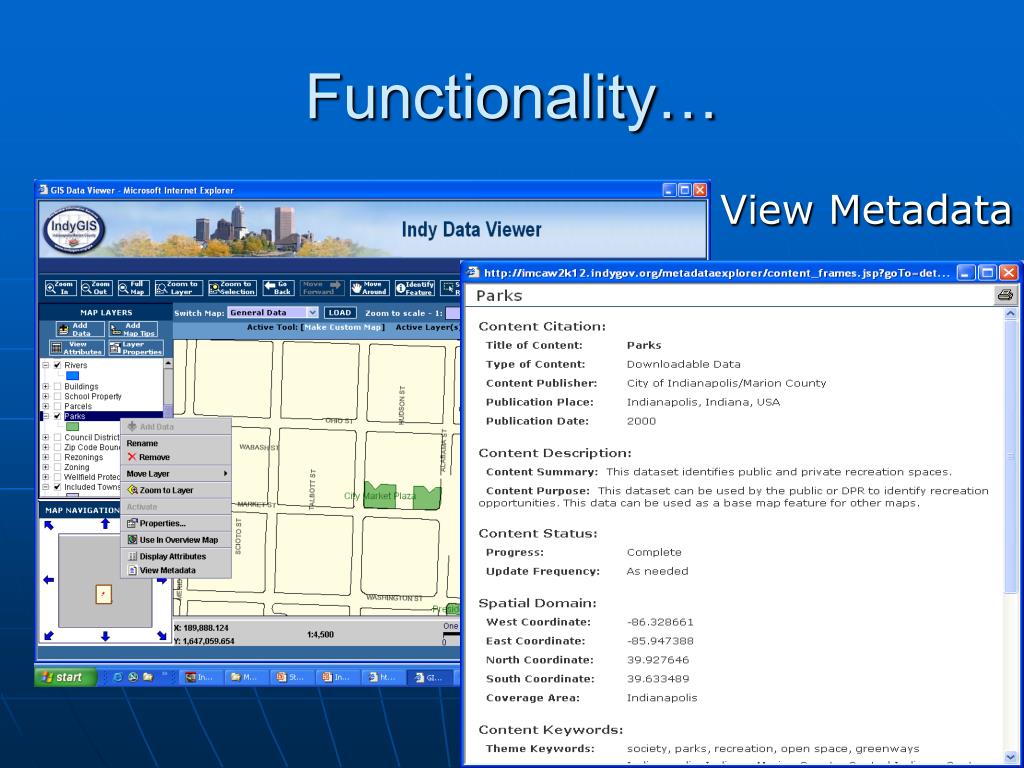
Task: Open Internet Explorer from the quick launch bar
Action: click(118, 677)
